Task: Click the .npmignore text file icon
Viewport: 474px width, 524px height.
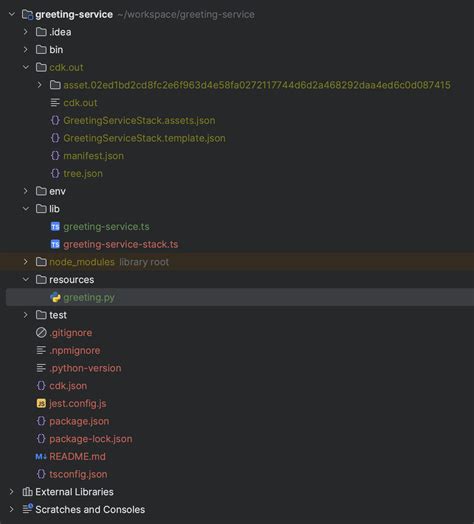Action: point(41,350)
